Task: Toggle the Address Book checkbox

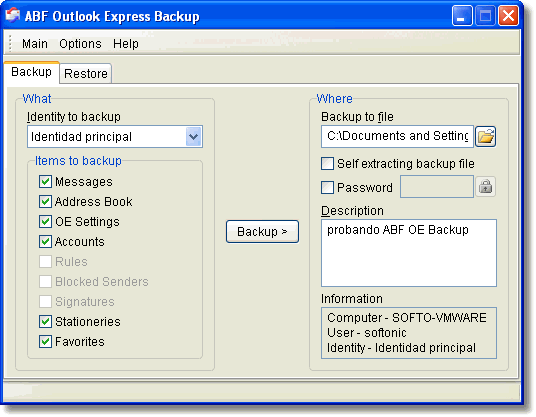Action: point(45,202)
